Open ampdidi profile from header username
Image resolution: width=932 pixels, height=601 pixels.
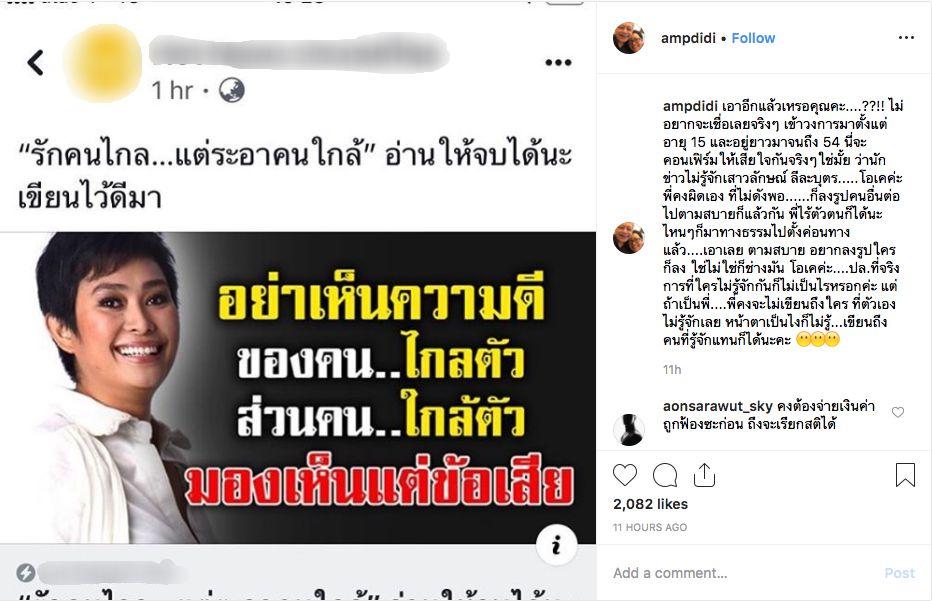tap(688, 38)
